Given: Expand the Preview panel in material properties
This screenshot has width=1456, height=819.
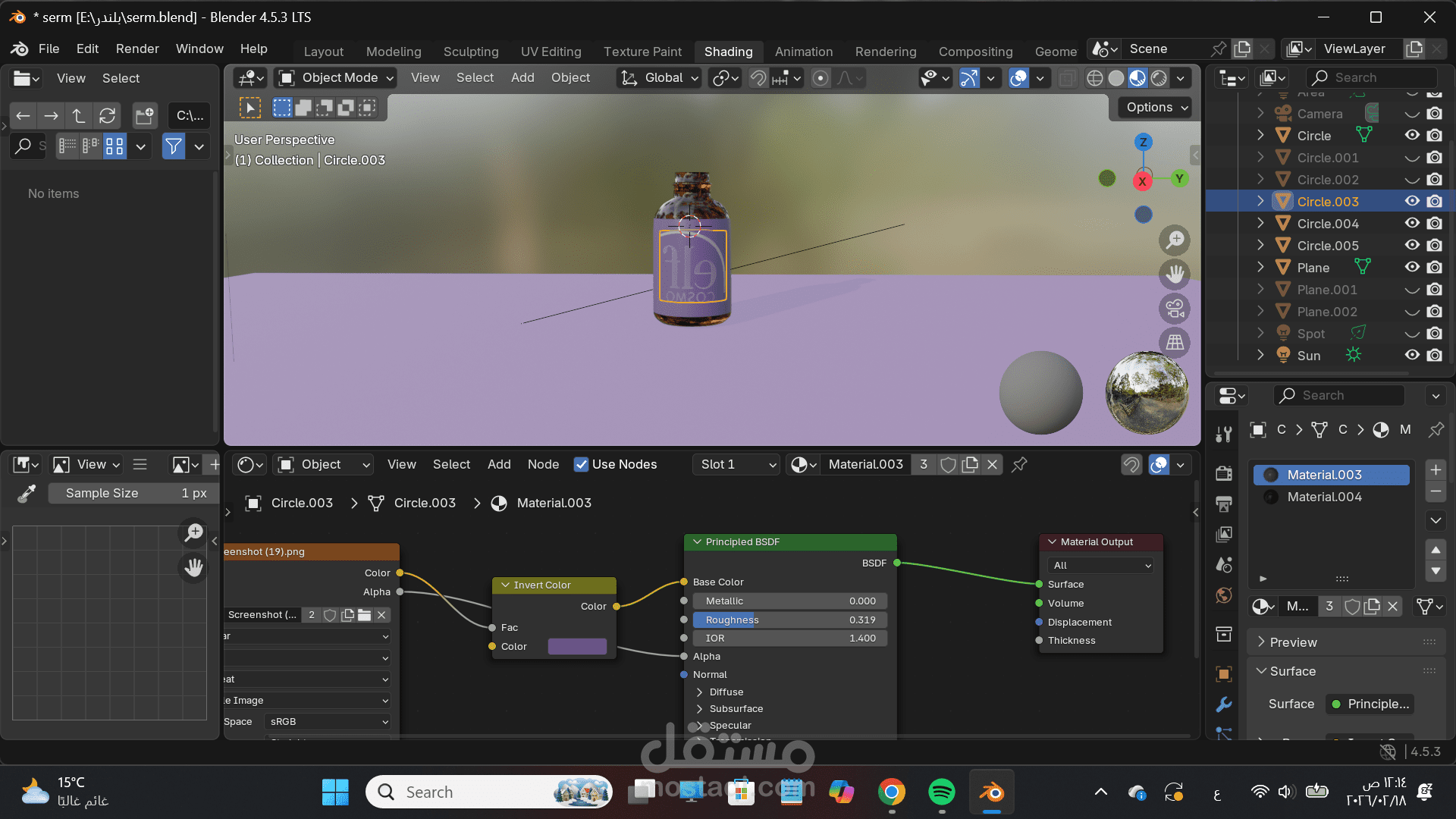Looking at the screenshot, I should click(1293, 642).
